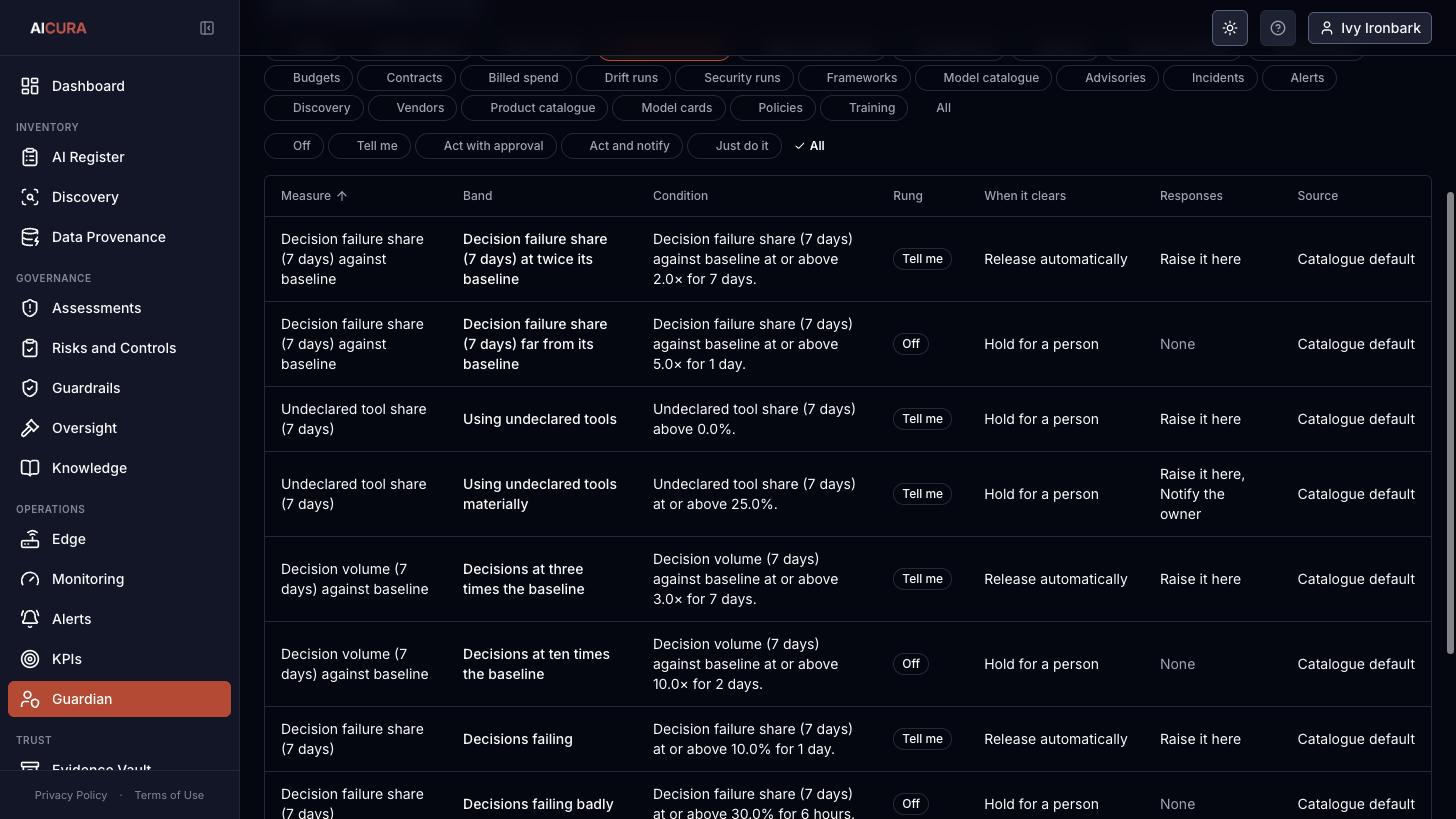This screenshot has height=819, width=1456.
Task: Click the Discovery scan icon
Action: (30, 197)
